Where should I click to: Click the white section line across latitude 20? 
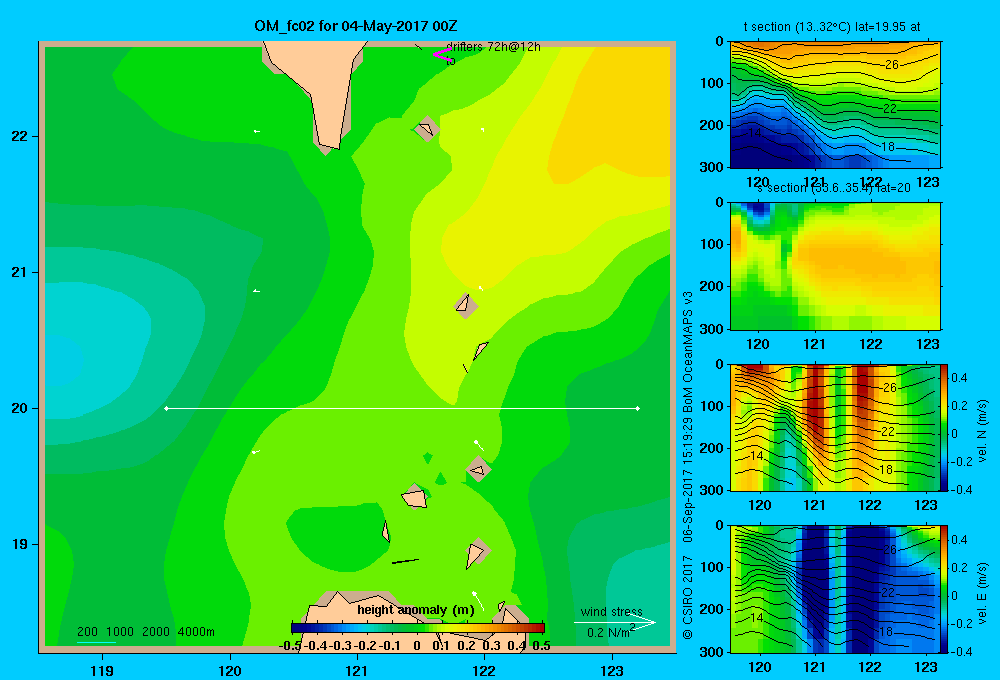(x=402, y=408)
